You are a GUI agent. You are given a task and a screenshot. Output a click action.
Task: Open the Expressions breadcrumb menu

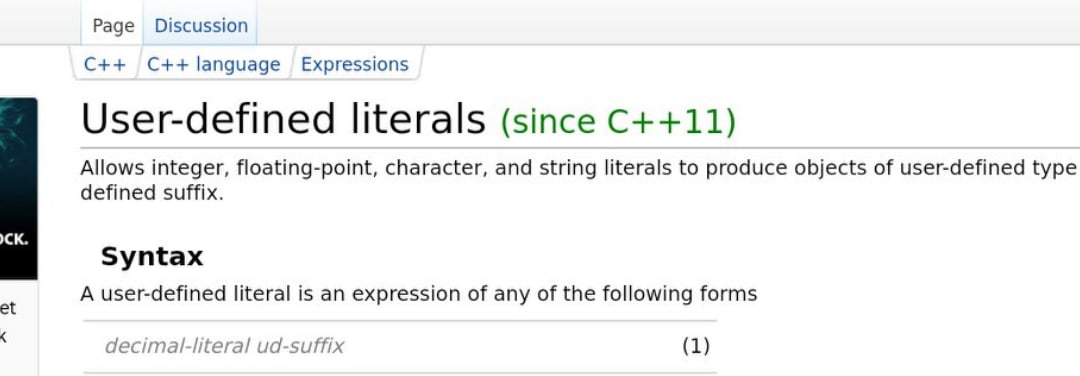[x=355, y=64]
